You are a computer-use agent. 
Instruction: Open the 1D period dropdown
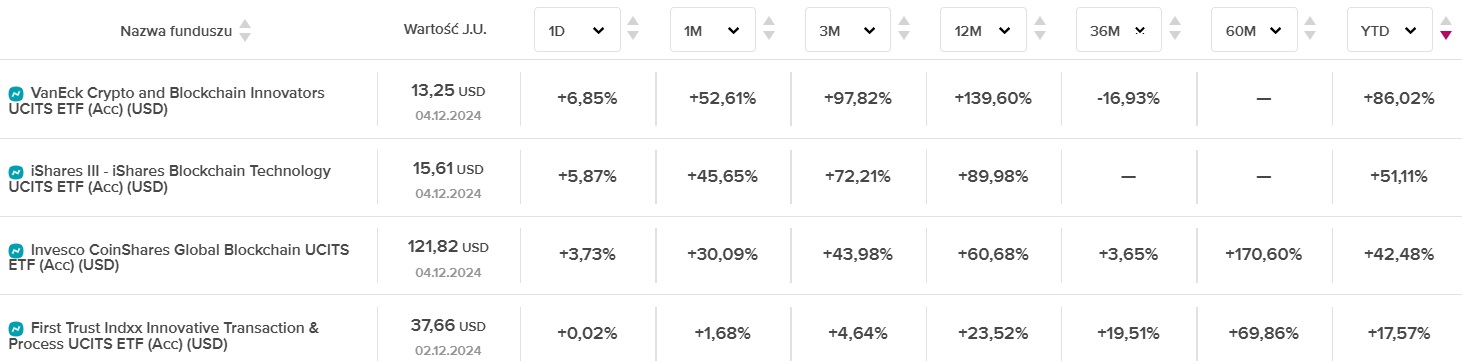point(577,30)
